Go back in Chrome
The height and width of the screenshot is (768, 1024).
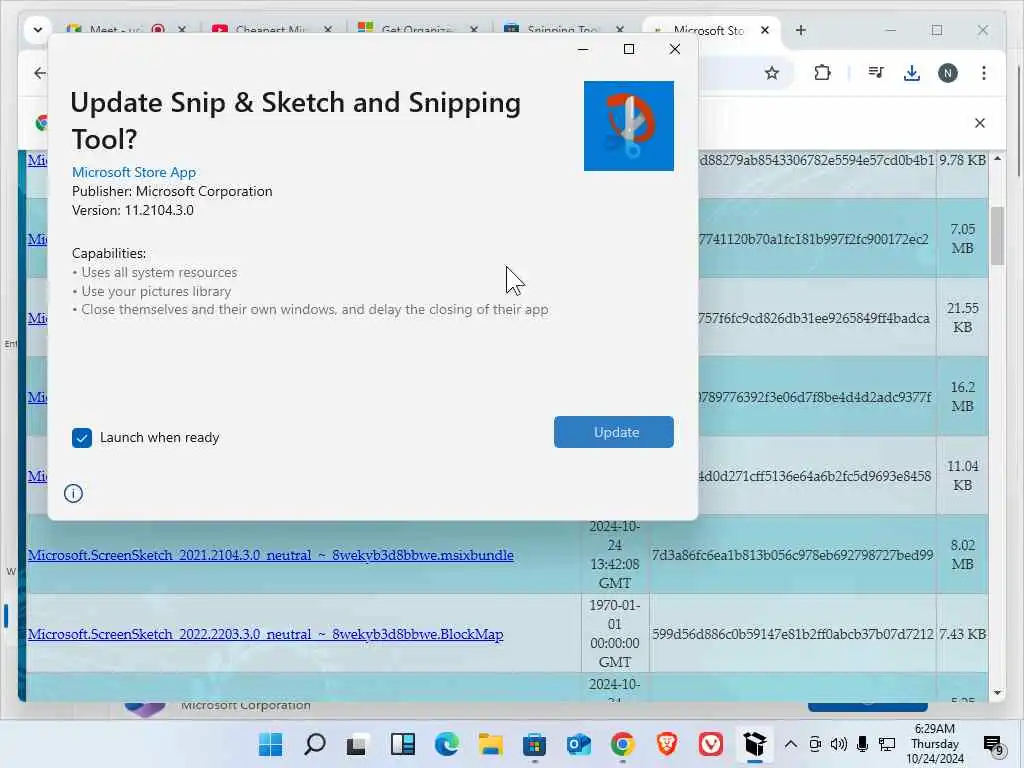tap(40, 72)
